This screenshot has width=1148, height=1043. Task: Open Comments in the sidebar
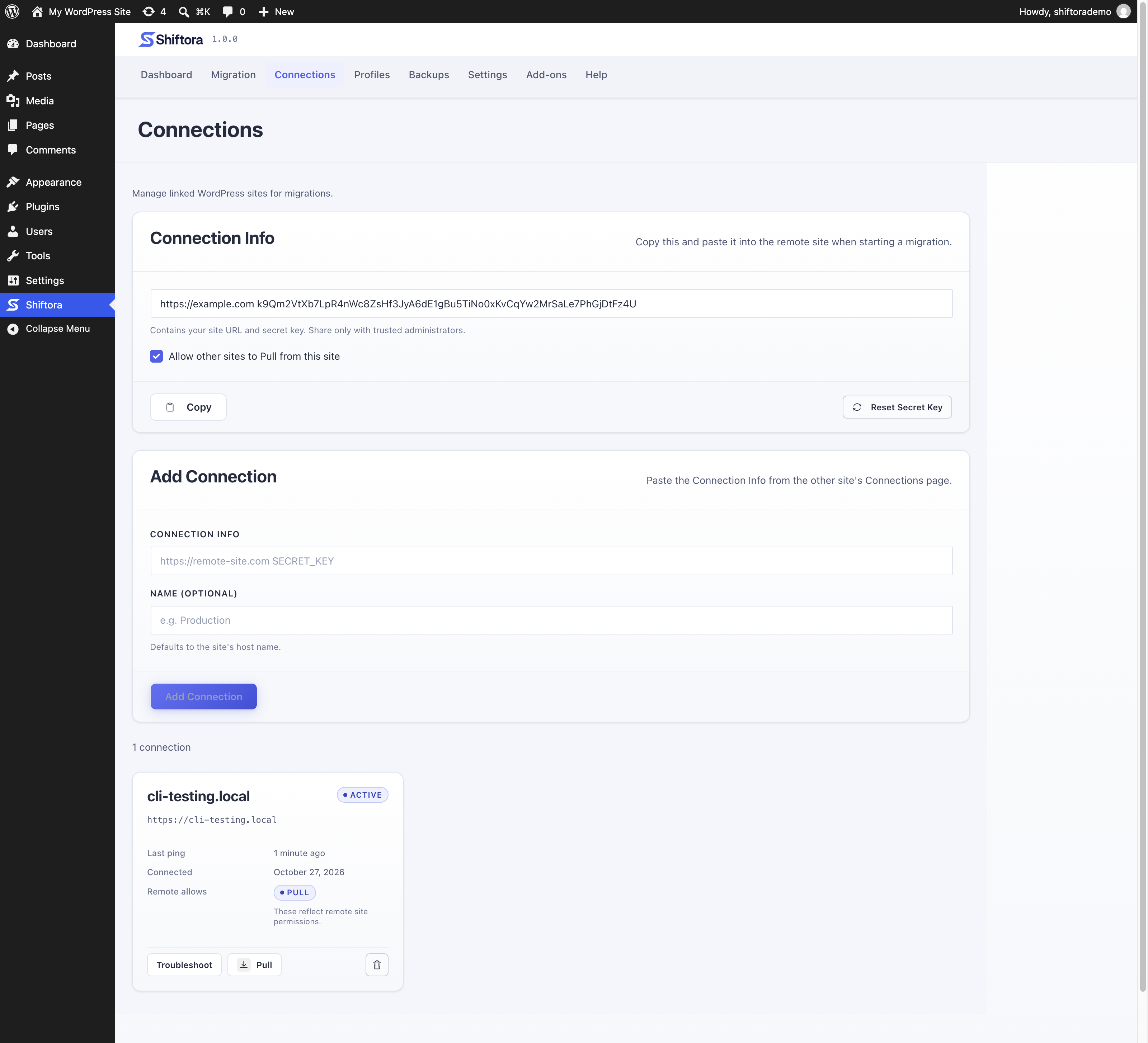(57, 150)
